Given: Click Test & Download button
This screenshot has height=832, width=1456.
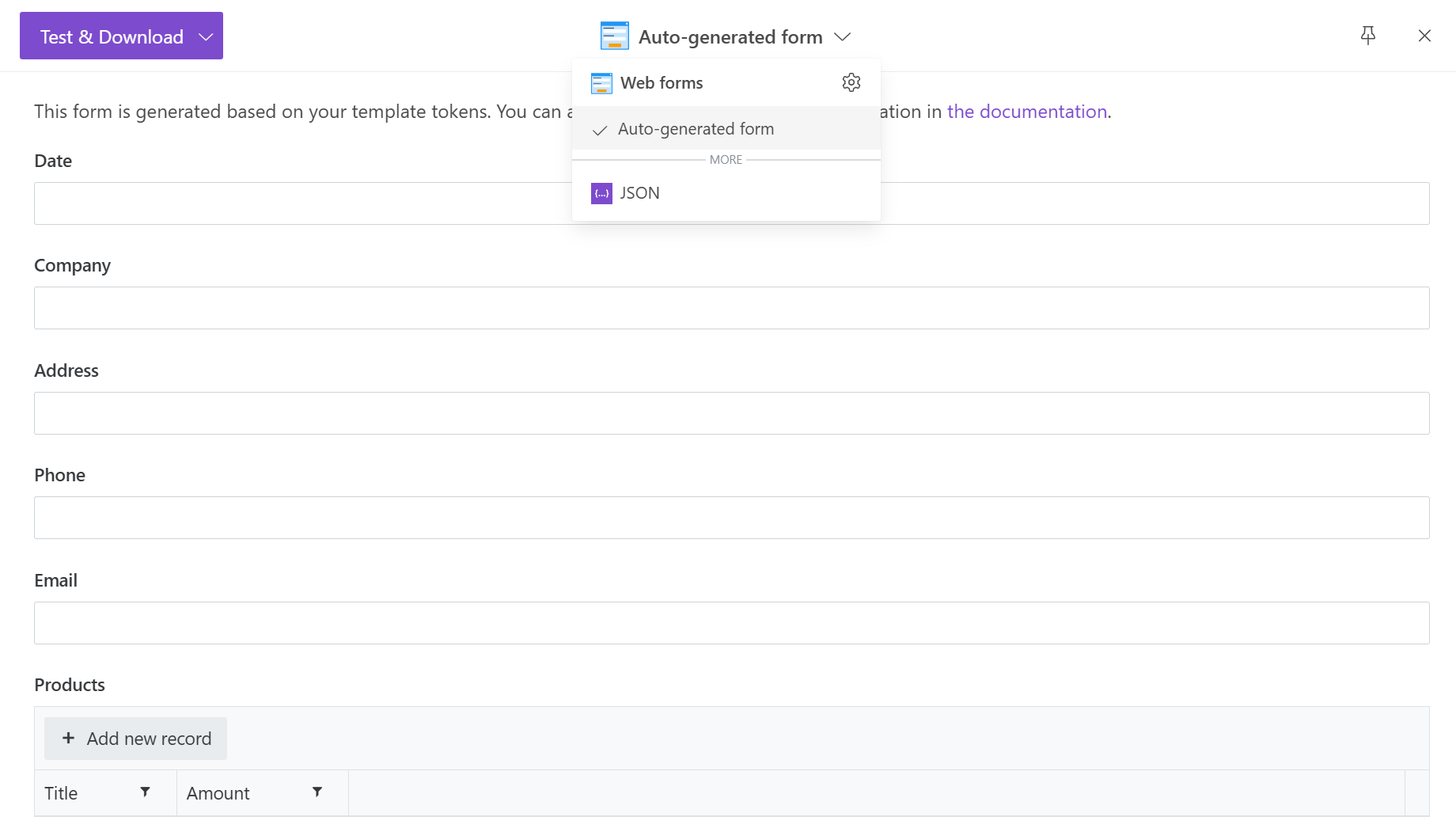Looking at the screenshot, I should pos(121,36).
